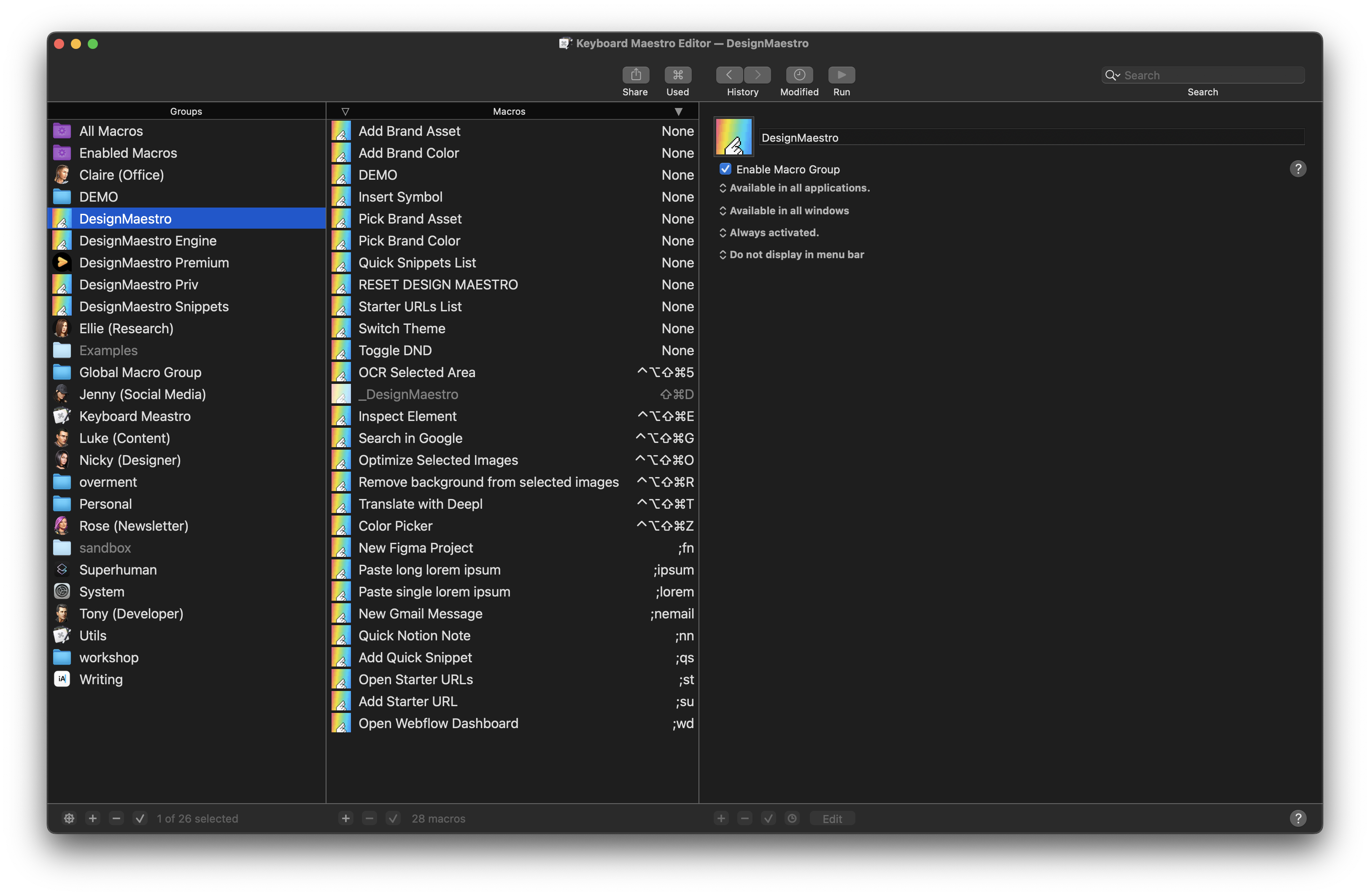Viewport: 1370px width, 896px height.
Task: Run the selected macro
Action: [841, 75]
